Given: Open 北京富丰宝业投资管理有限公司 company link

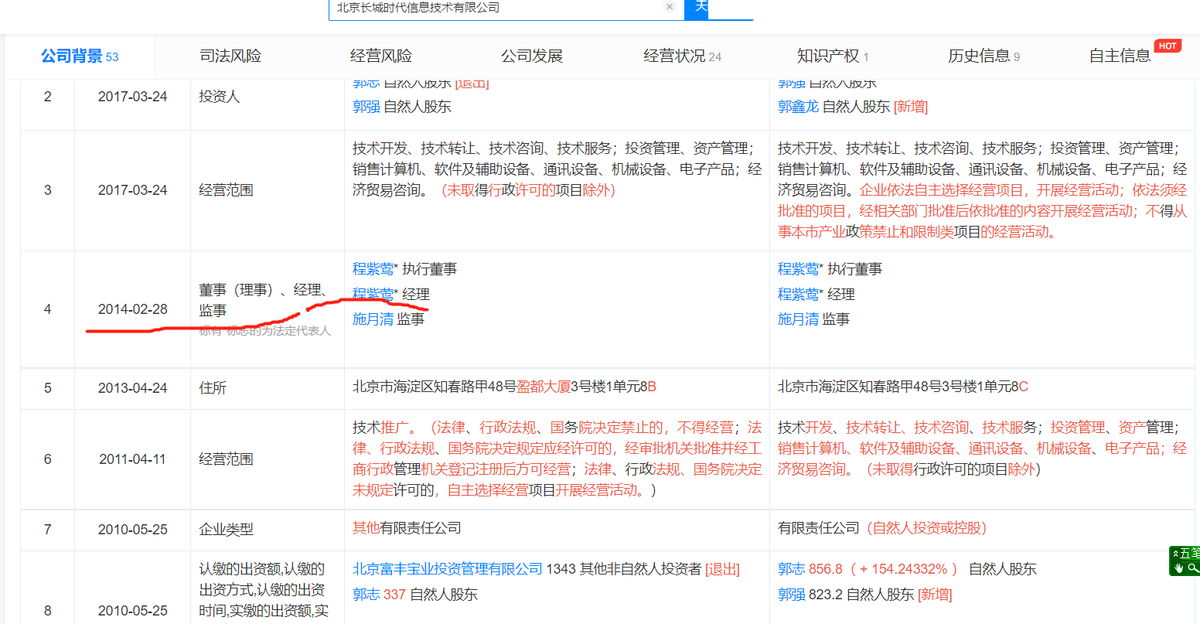Looking at the screenshot, I should pyautogui.click(x=447, y=568).
